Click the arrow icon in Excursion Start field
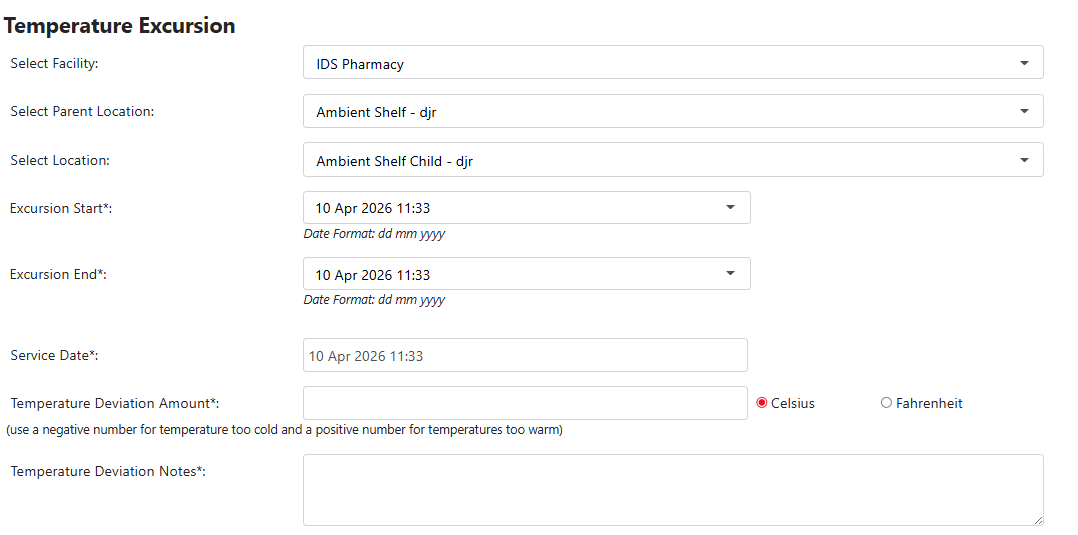Image resolution: width=1078 pixels, height=535 pixels. pos(730,207)
